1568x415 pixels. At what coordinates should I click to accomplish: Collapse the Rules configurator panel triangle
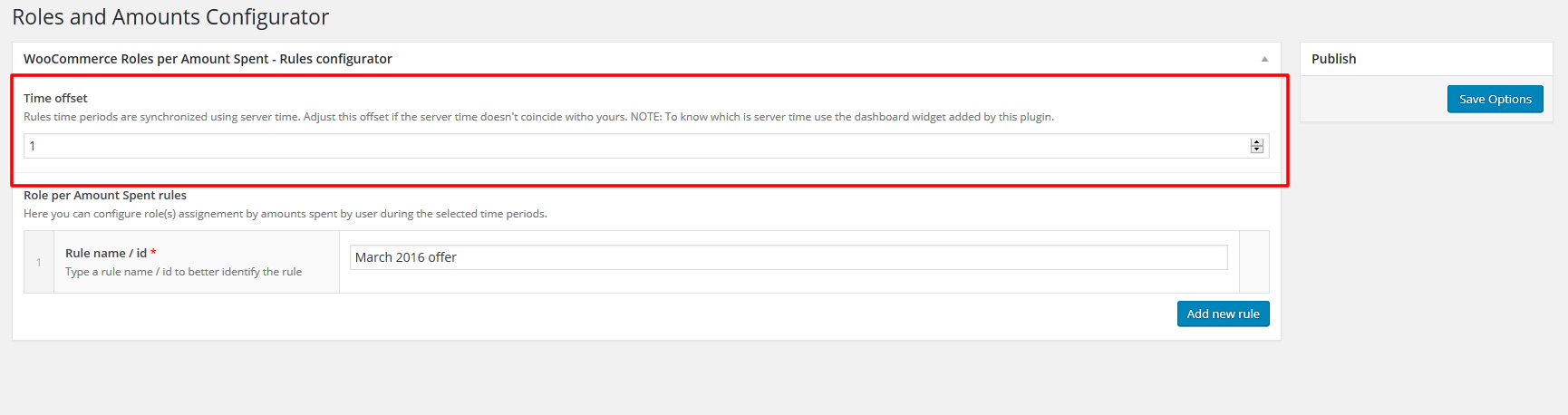(x=1264, y=60)
